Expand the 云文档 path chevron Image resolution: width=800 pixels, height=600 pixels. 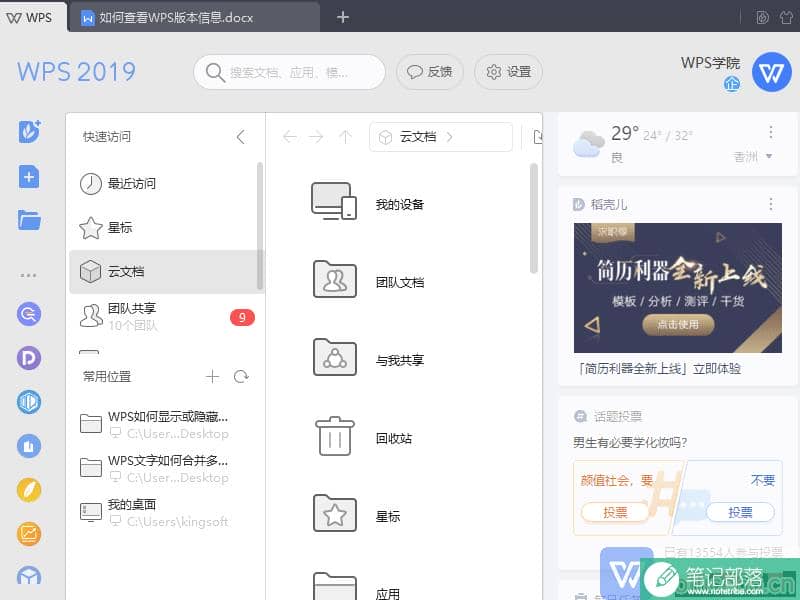point(449,137)
